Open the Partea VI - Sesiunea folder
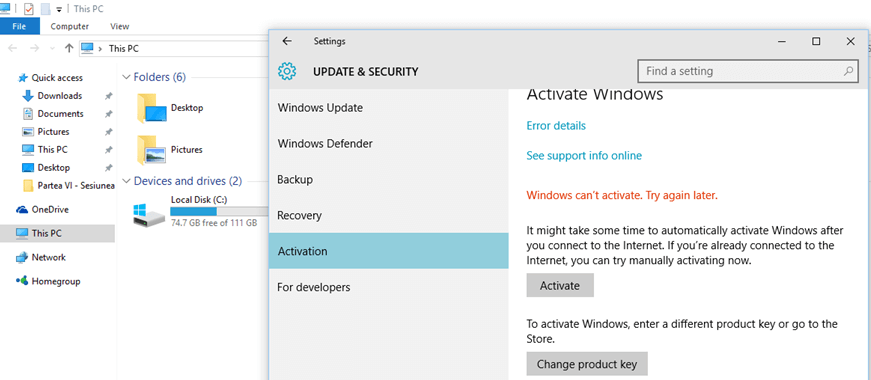This screenshot has height=380, width=871. (76, 186)
